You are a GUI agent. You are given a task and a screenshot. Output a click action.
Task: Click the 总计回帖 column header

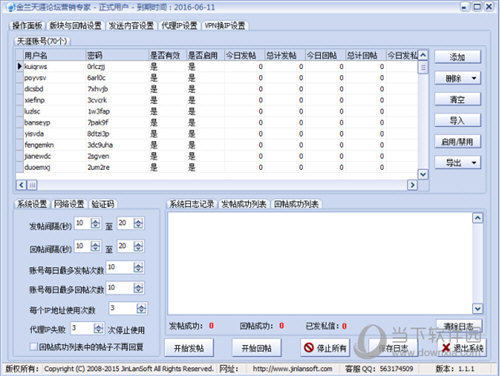pos(366,55)
